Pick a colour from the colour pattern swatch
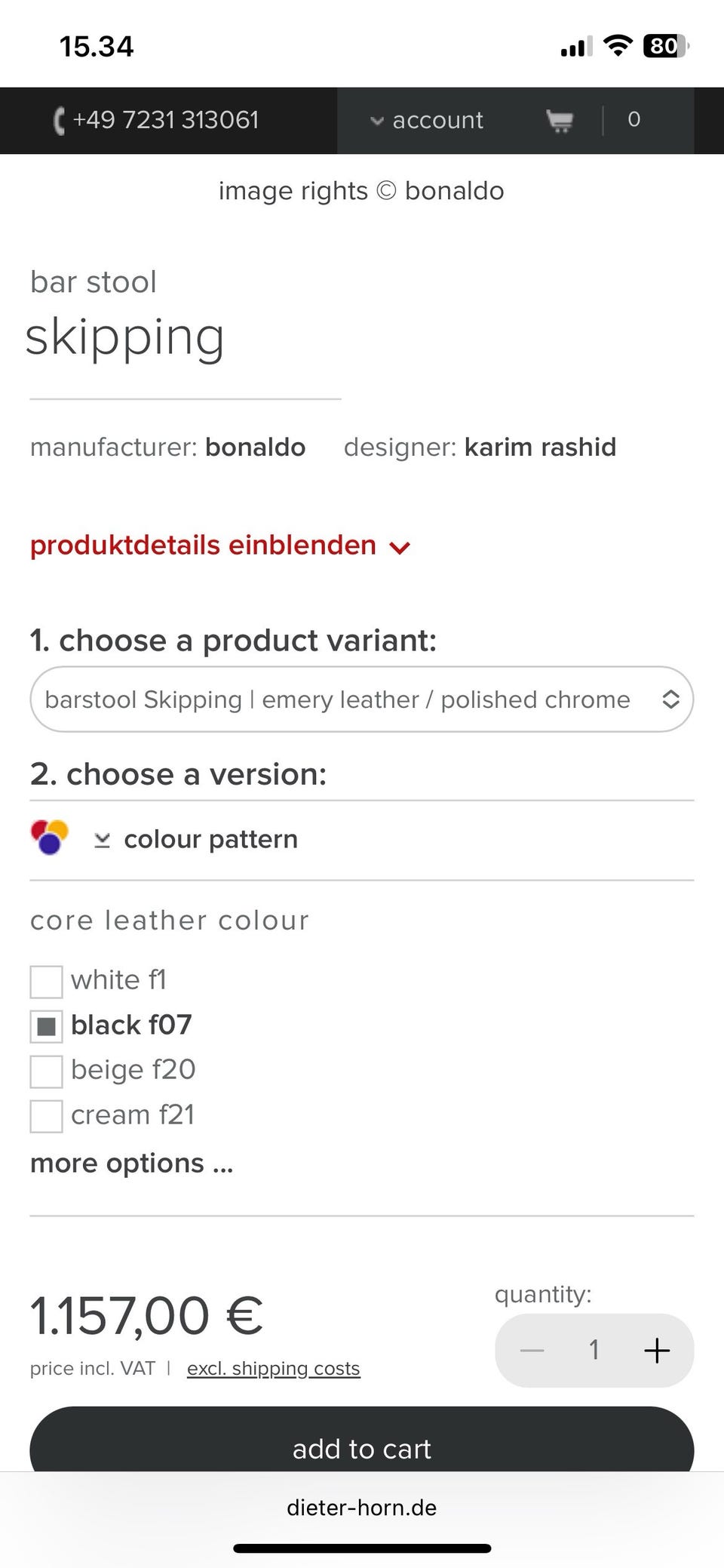This screenshot has height=1568, width=724. click(48, 836)
